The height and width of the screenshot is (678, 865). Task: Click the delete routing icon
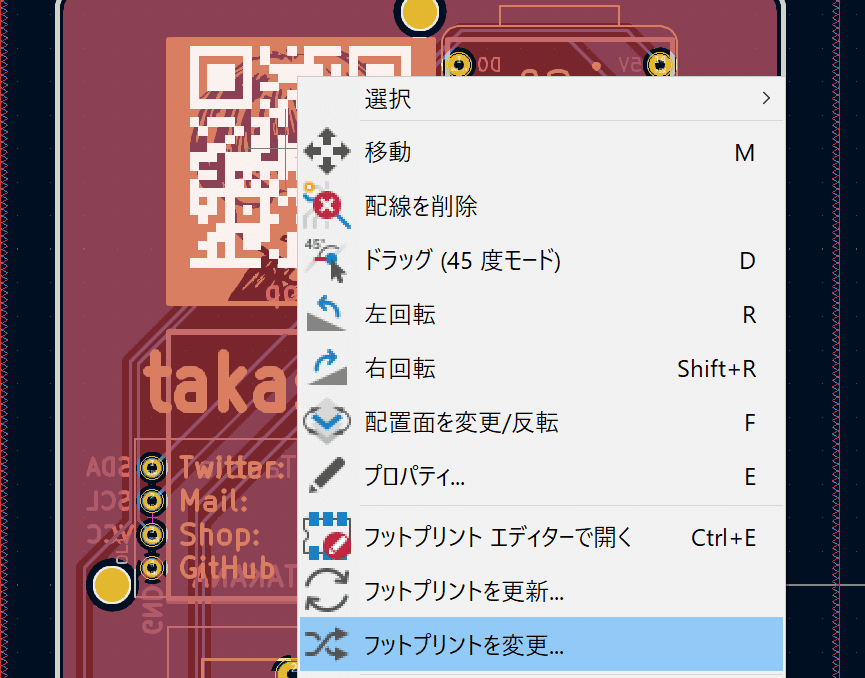click(x=327, y=205)
